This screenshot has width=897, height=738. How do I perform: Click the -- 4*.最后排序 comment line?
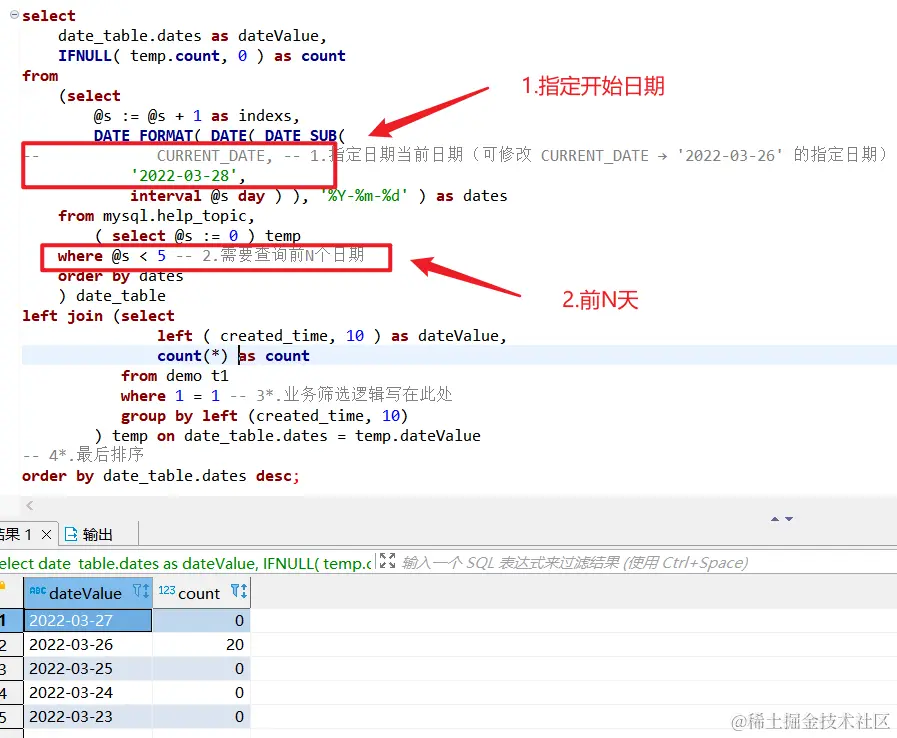tap(83, 455)
